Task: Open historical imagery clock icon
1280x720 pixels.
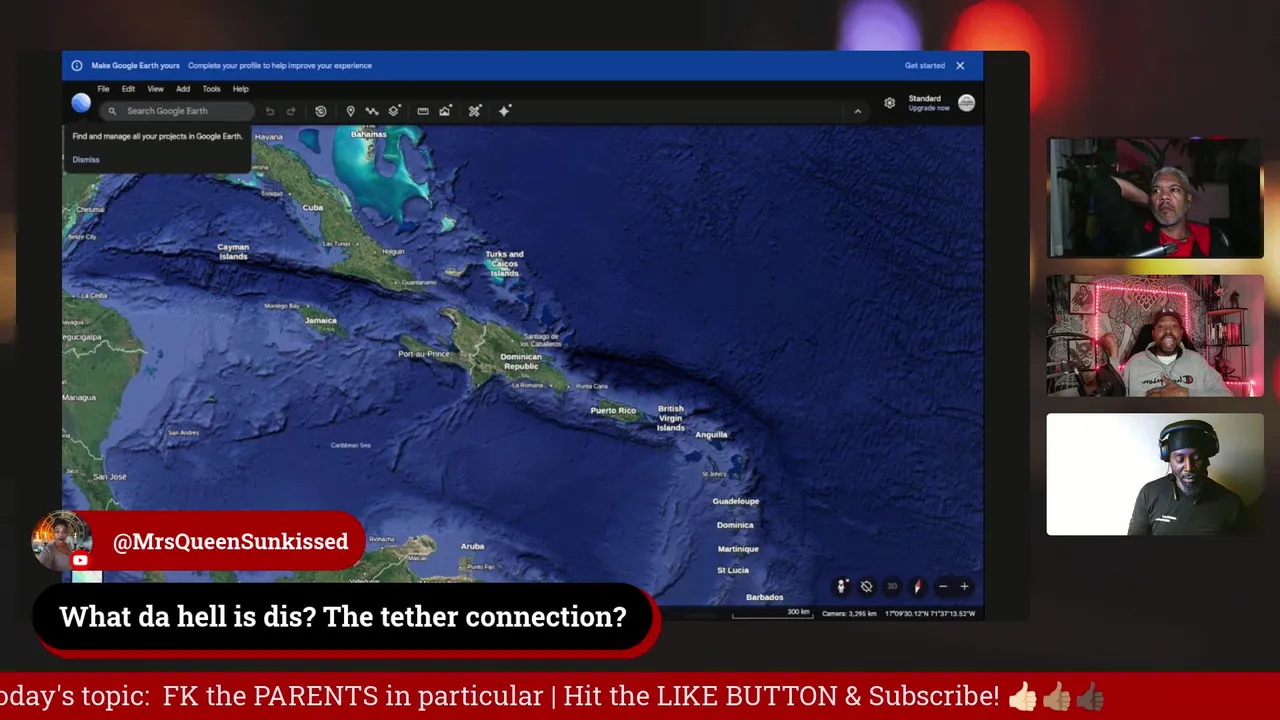Action: 320,111
